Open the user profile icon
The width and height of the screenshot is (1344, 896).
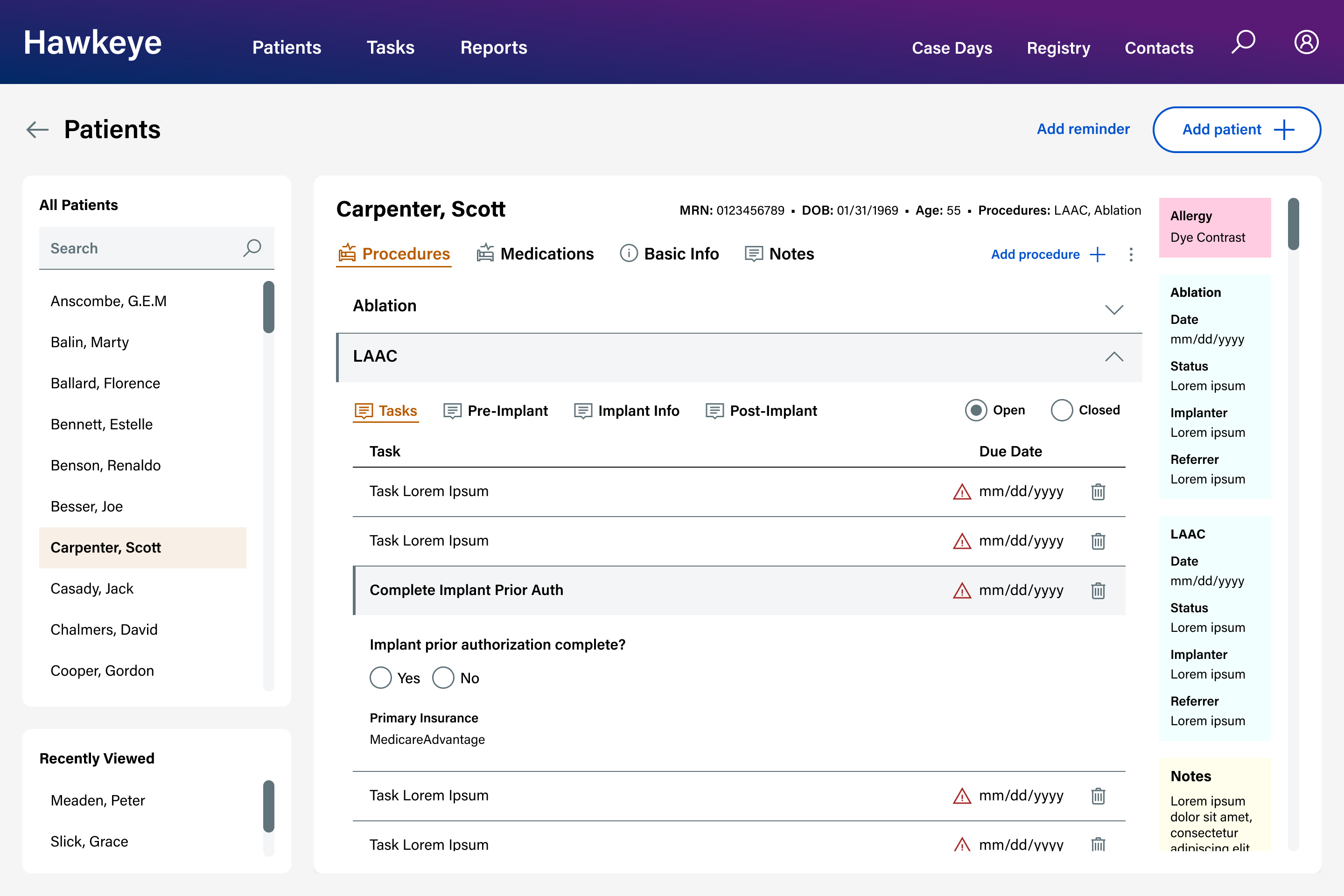1306,42
